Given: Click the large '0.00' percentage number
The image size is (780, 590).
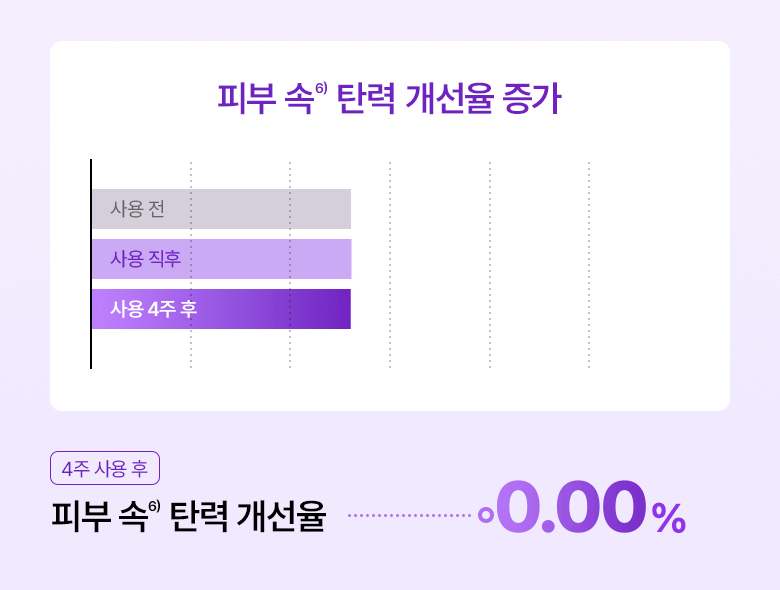Looking at the screenshot, I should (571, 506).
